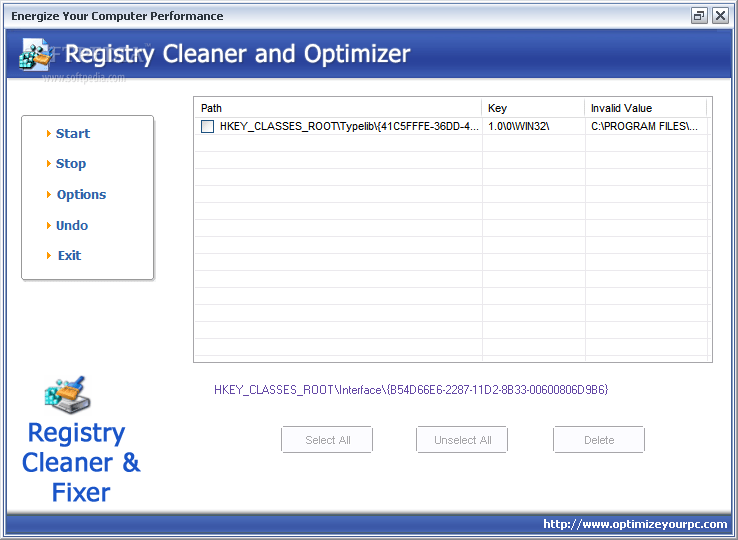Click the HKEY_CLASSES_ROOT\Typelib path text

pyautogui.click(x=349, y=126)
